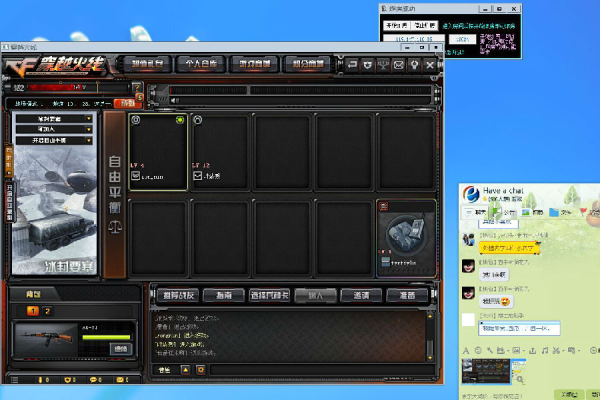
Task: Click the chat message input field in game
Action: click(x=321, y=369)
